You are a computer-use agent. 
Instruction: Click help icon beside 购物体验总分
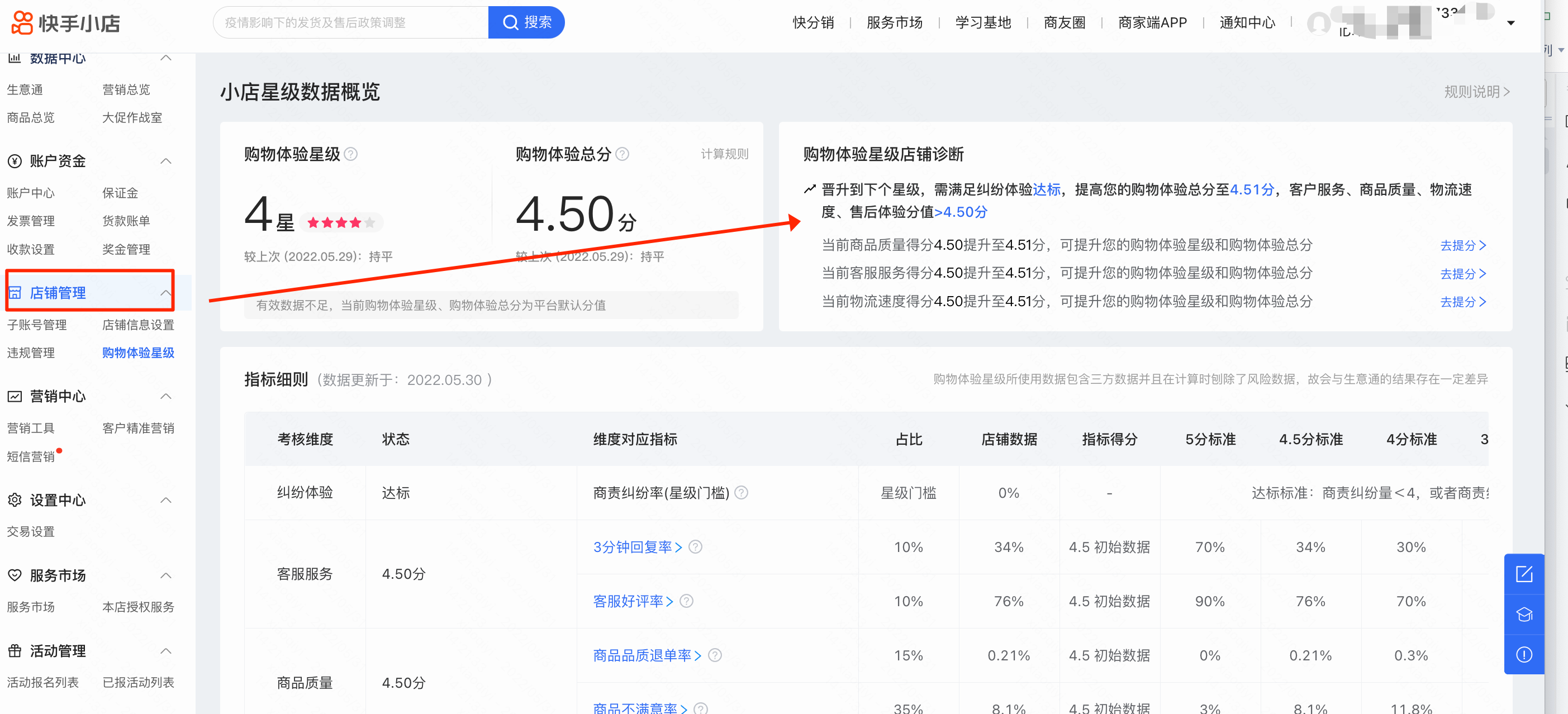pyautogui.click(x=622, y=154)
